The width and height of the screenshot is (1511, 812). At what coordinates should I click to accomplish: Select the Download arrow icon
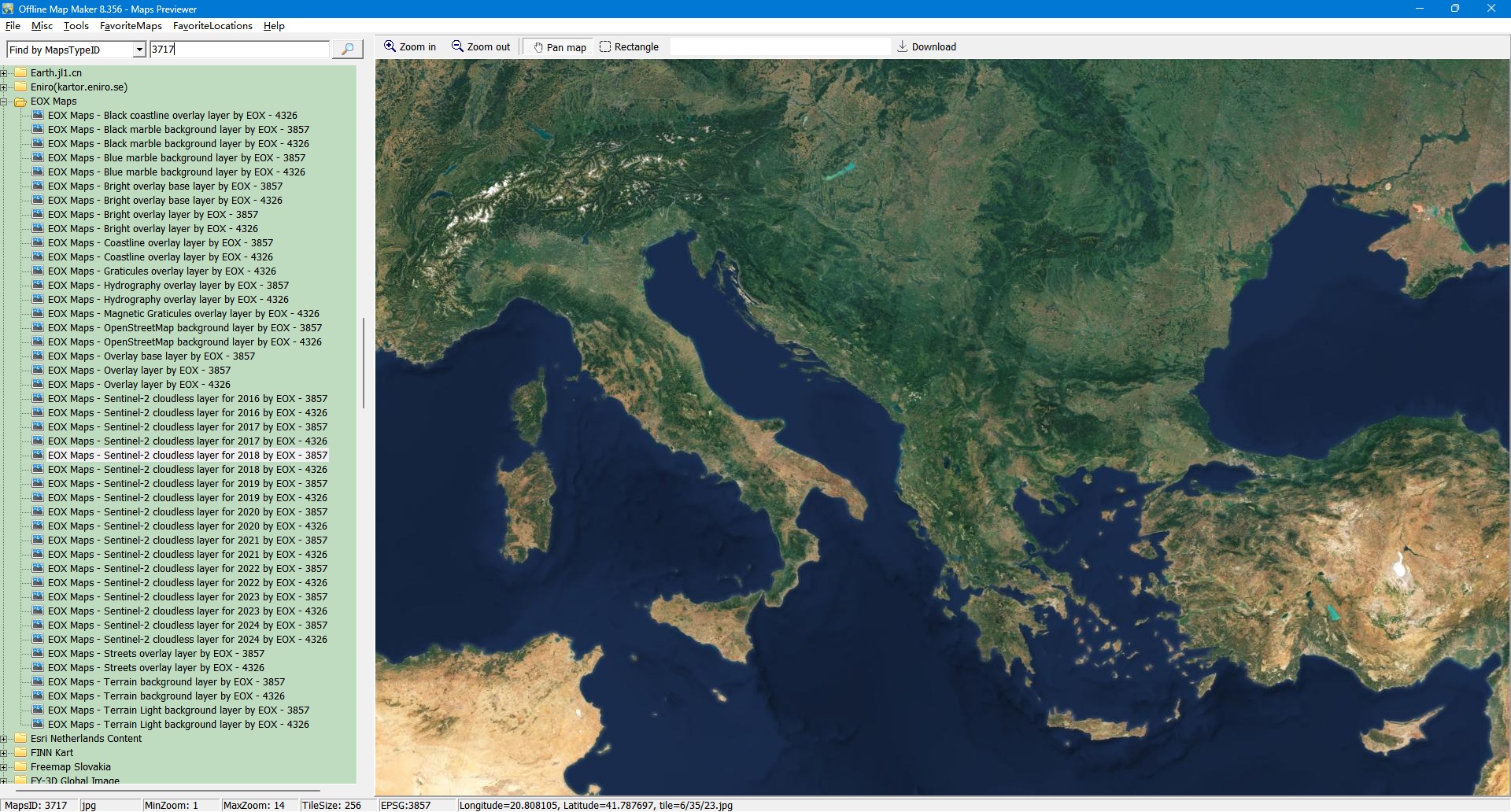[902, 46]
